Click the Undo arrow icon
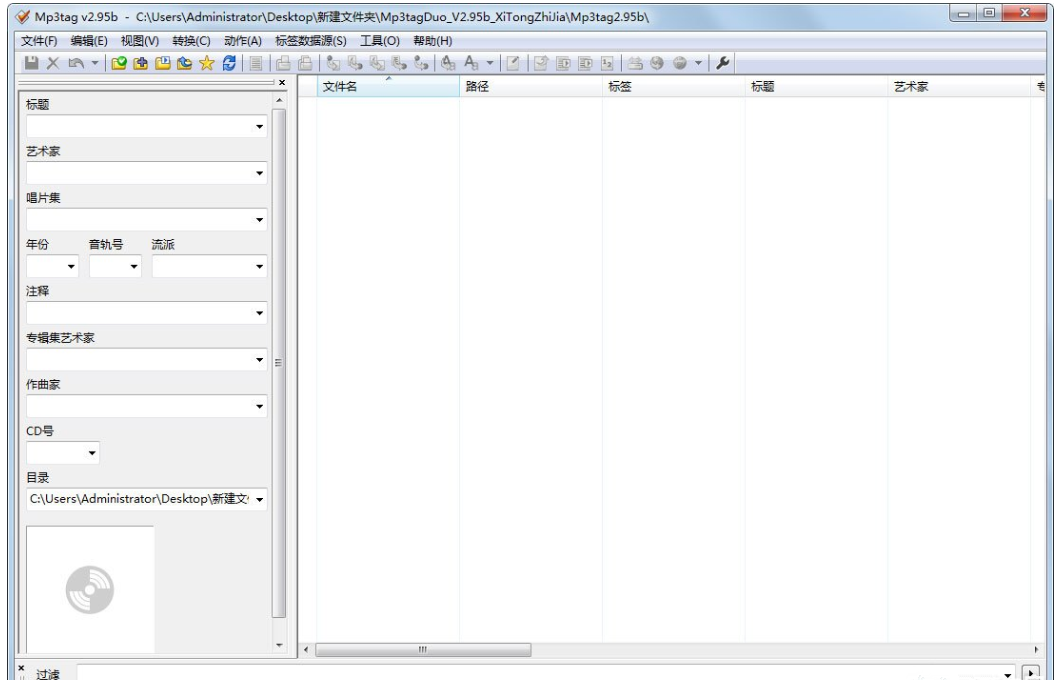The width and height of the screenshot is (1056, 680). point(76,63)
